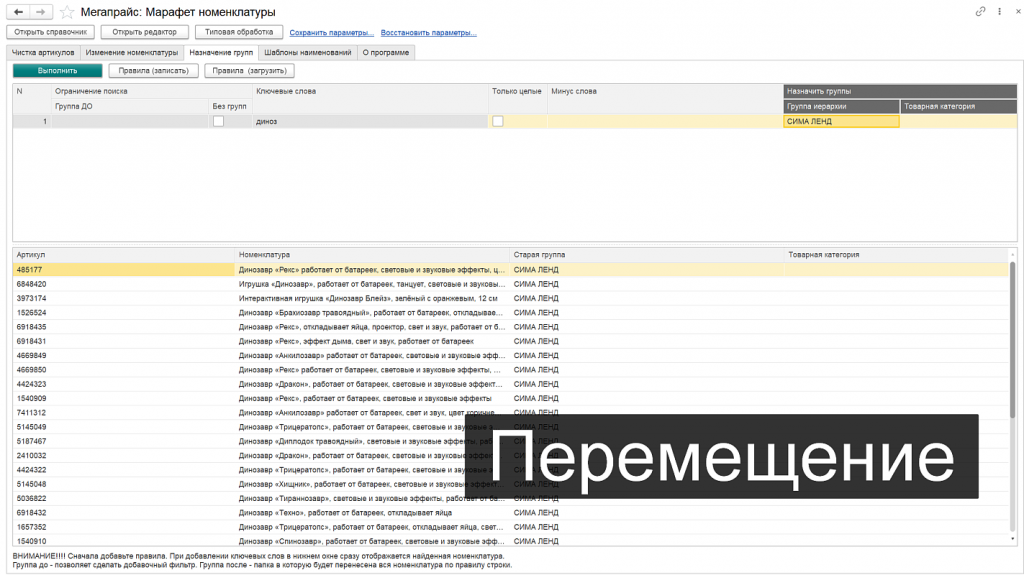The width and height of the screenshot is (1024, 575).
Task: Select the row with артикул 6918432
Action: point(511,513)
